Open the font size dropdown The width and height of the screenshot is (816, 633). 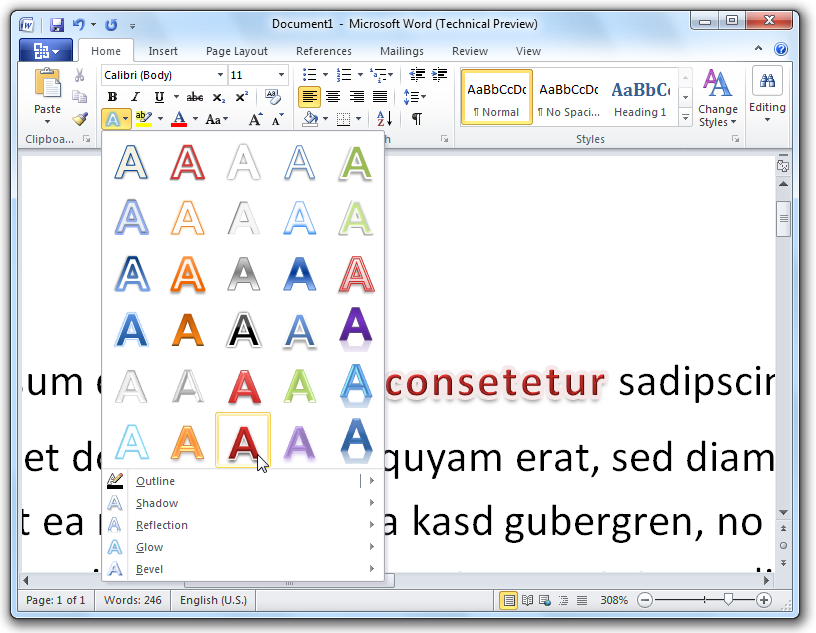[281, 75]
